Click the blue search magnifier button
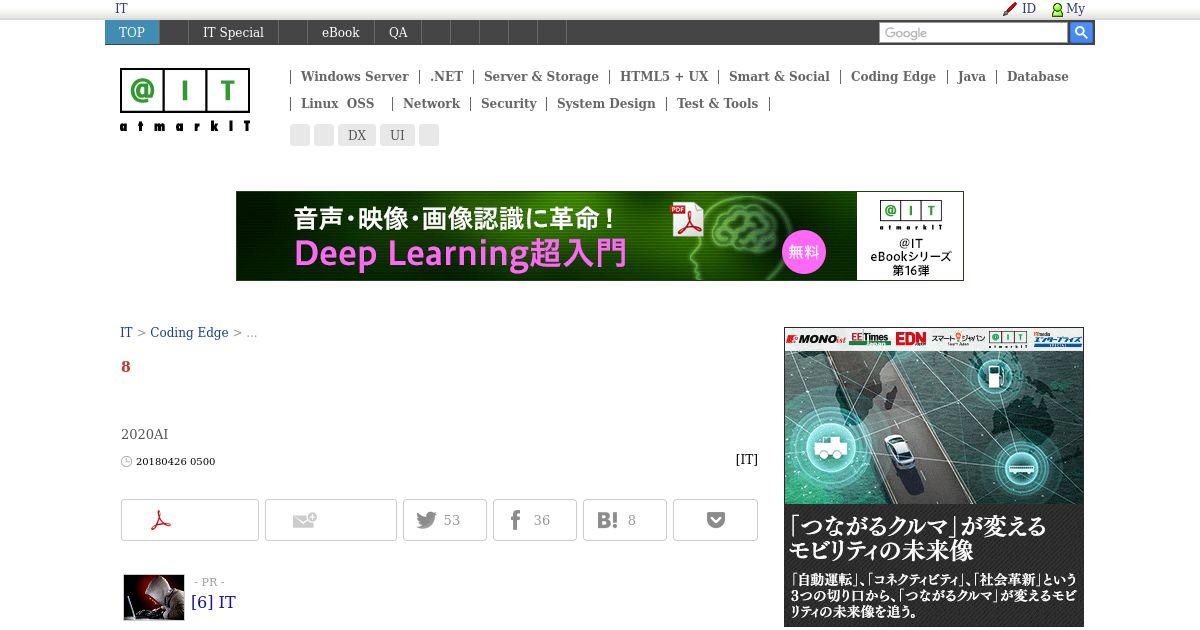1200x630 pixels. click(1081, 33)
